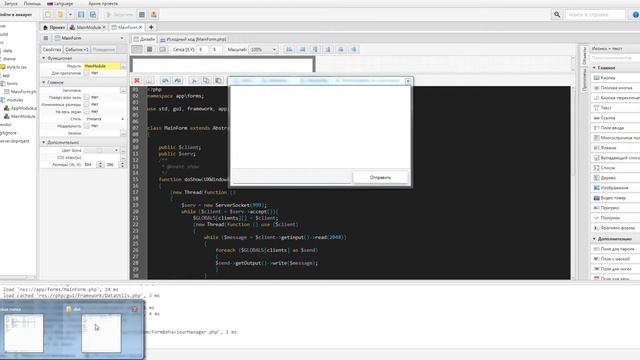Click the magnifier search icon

point(557,15)
